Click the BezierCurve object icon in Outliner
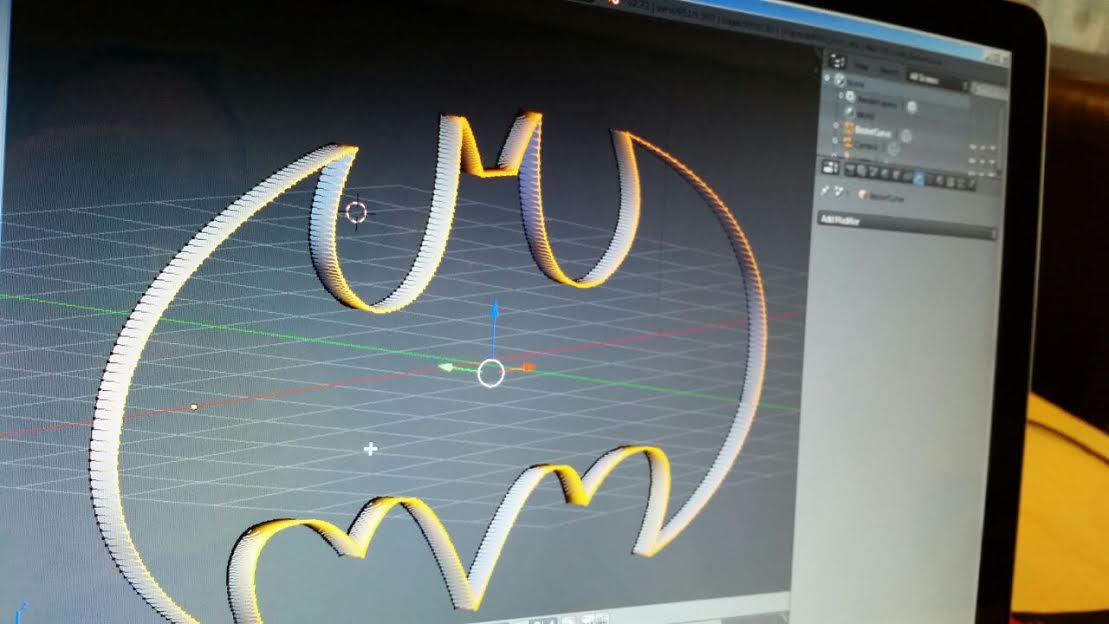The width and height of the screenshot is (1109, 624). pyautogui.click(x=849, y=127)
